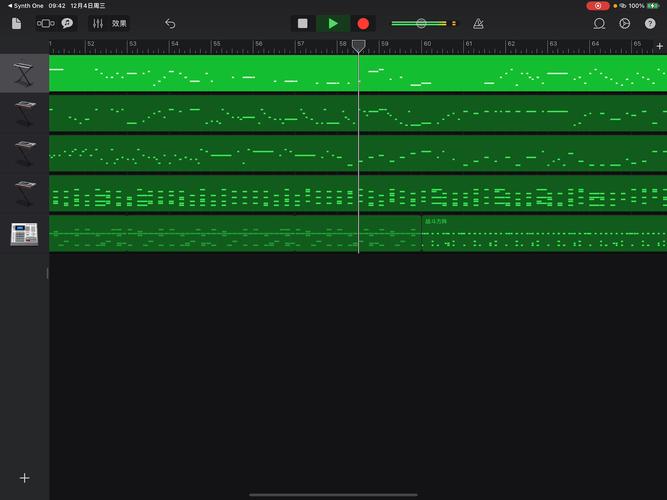Add a new track with plus button
This screenshot has height=500, width=667.
pyautogui.click(x=25, y=478)
